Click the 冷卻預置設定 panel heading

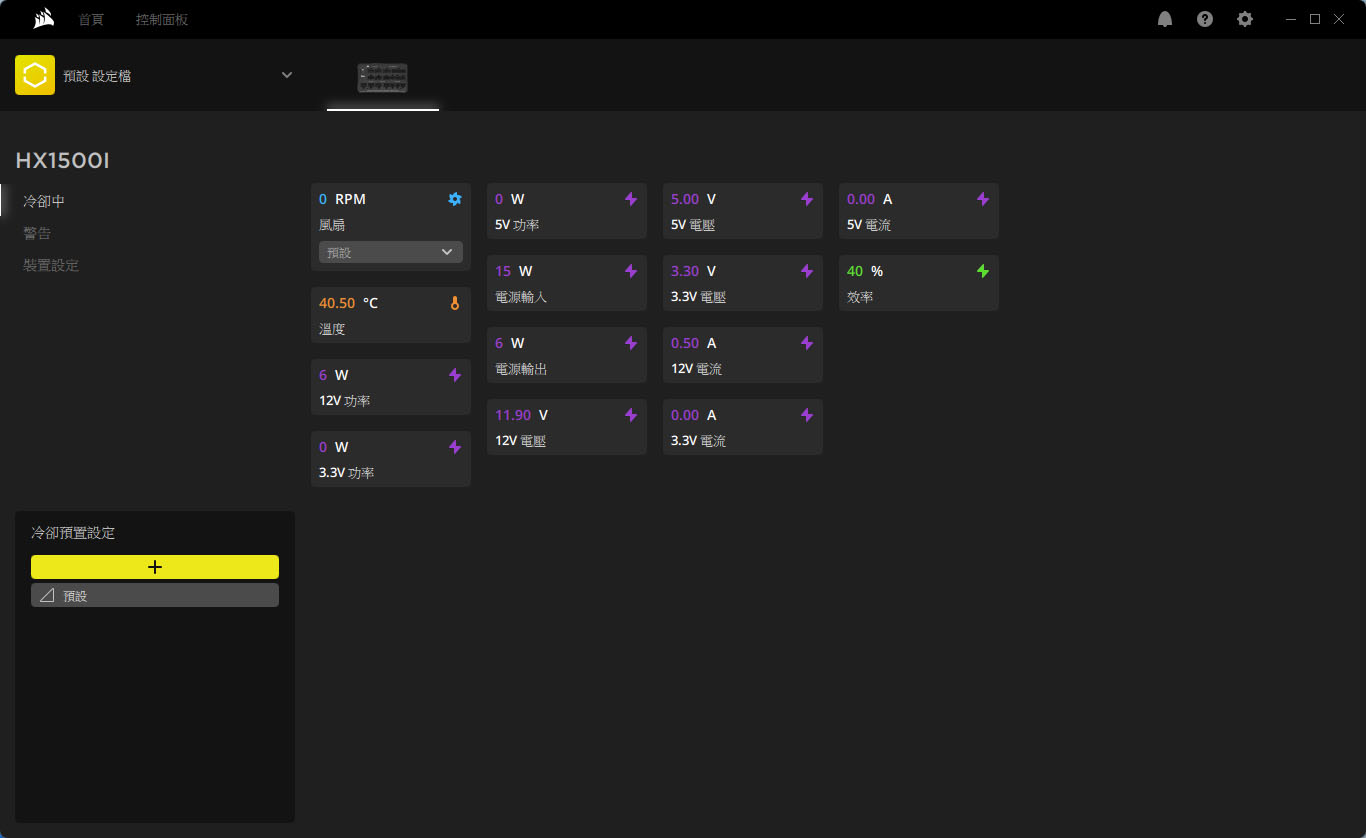click(x=73, y=533)
